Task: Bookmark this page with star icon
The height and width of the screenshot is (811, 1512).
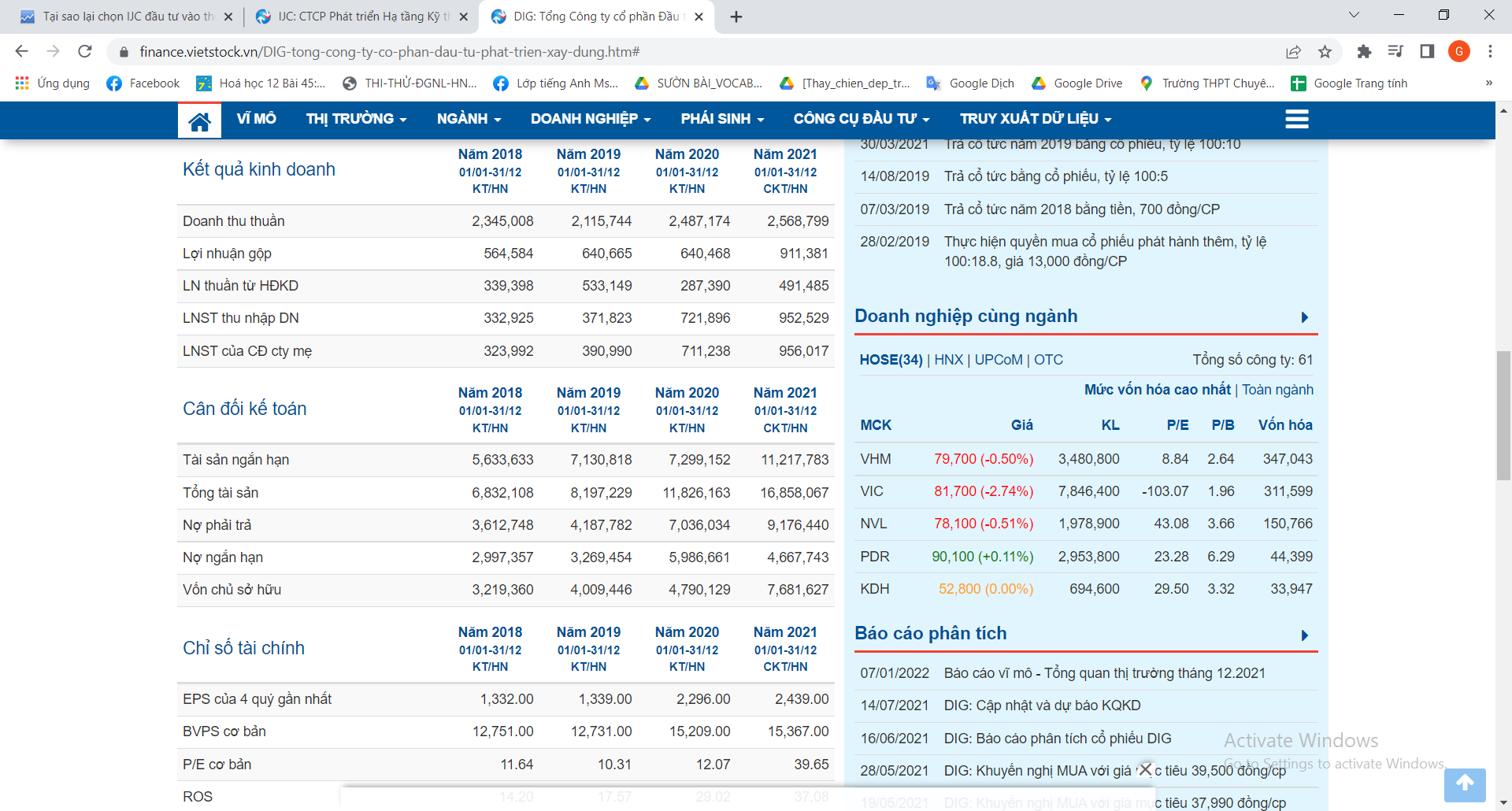Action: 1325,51
